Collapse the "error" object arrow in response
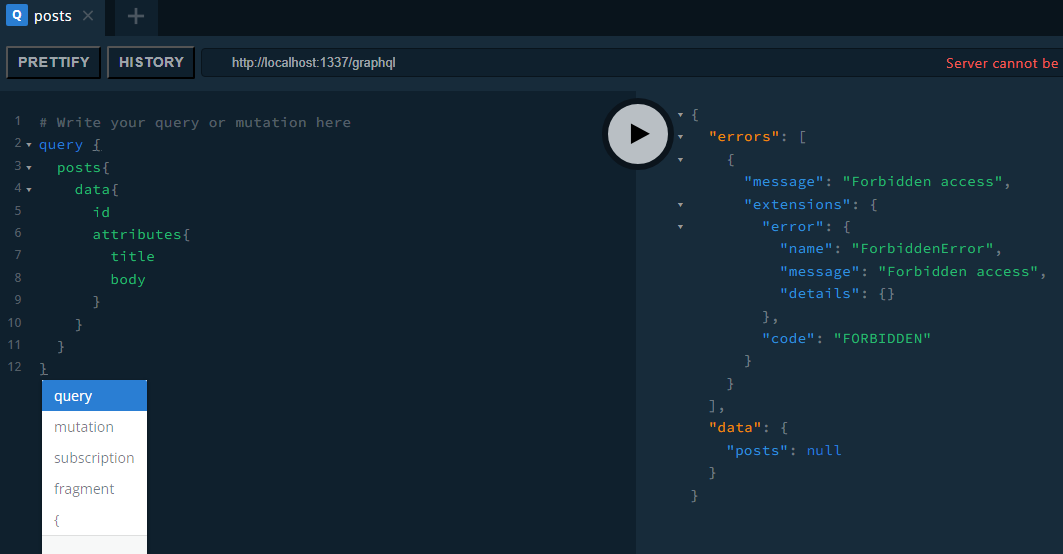This screenshot has width=1063, height=554. point(680,227)
